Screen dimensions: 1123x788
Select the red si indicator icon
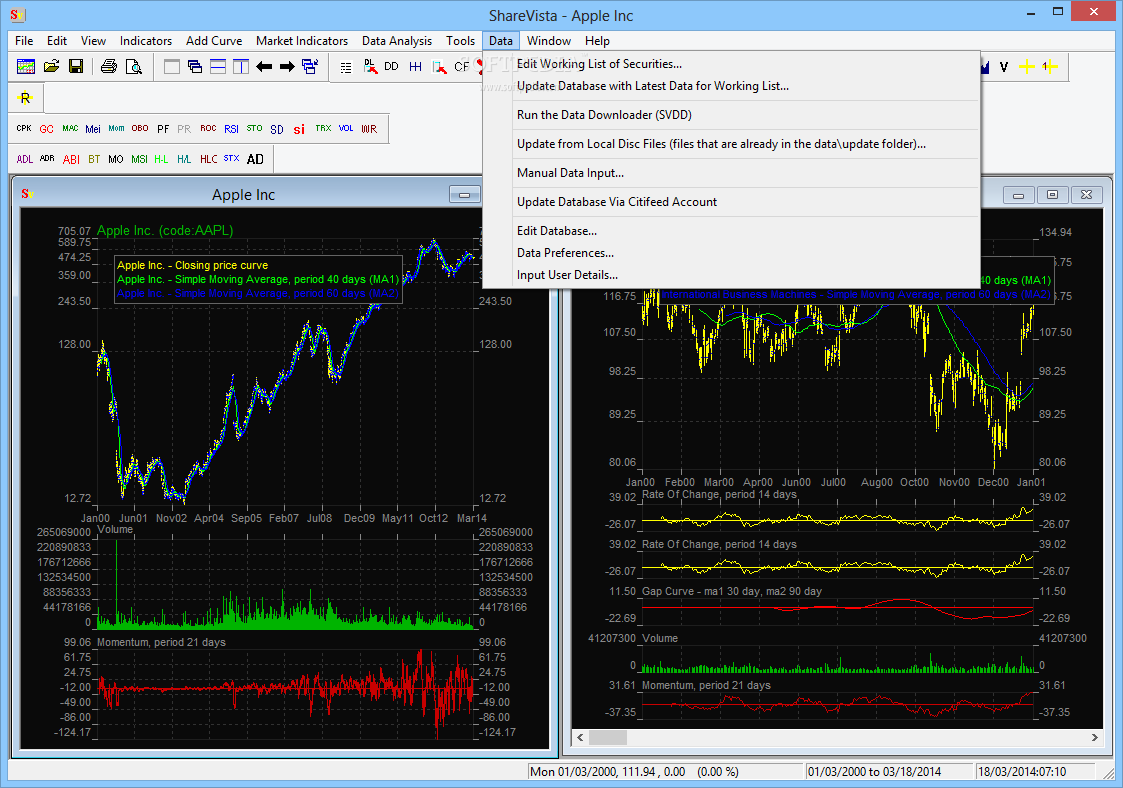pyautogui.click(x=299, y=129)
